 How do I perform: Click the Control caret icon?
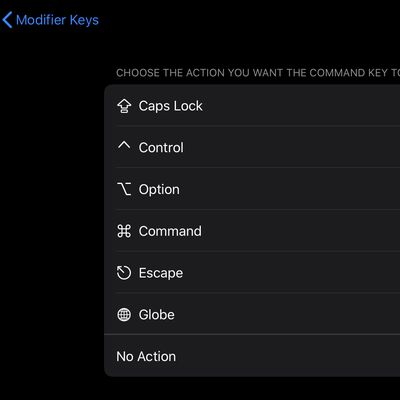tap(124, 145)
